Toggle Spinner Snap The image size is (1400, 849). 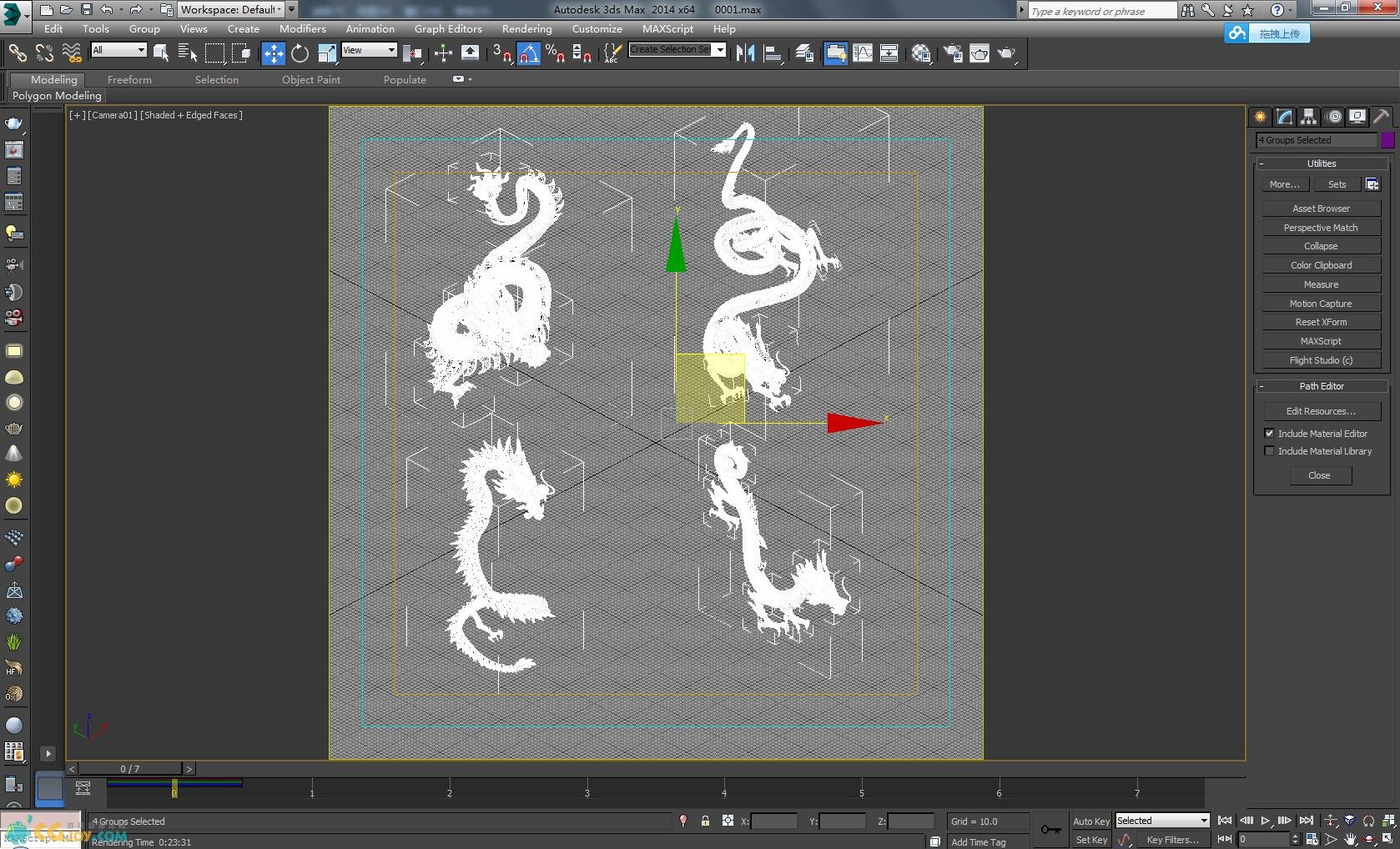(582, 53)
